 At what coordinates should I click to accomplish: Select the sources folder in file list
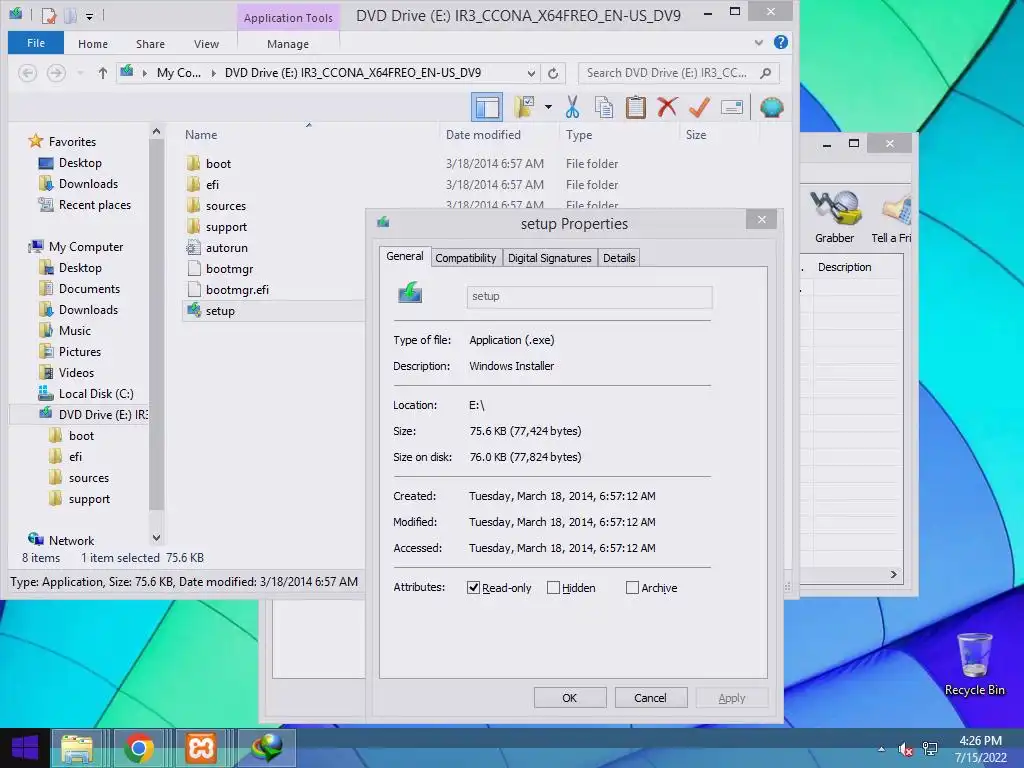pos(226,206)
